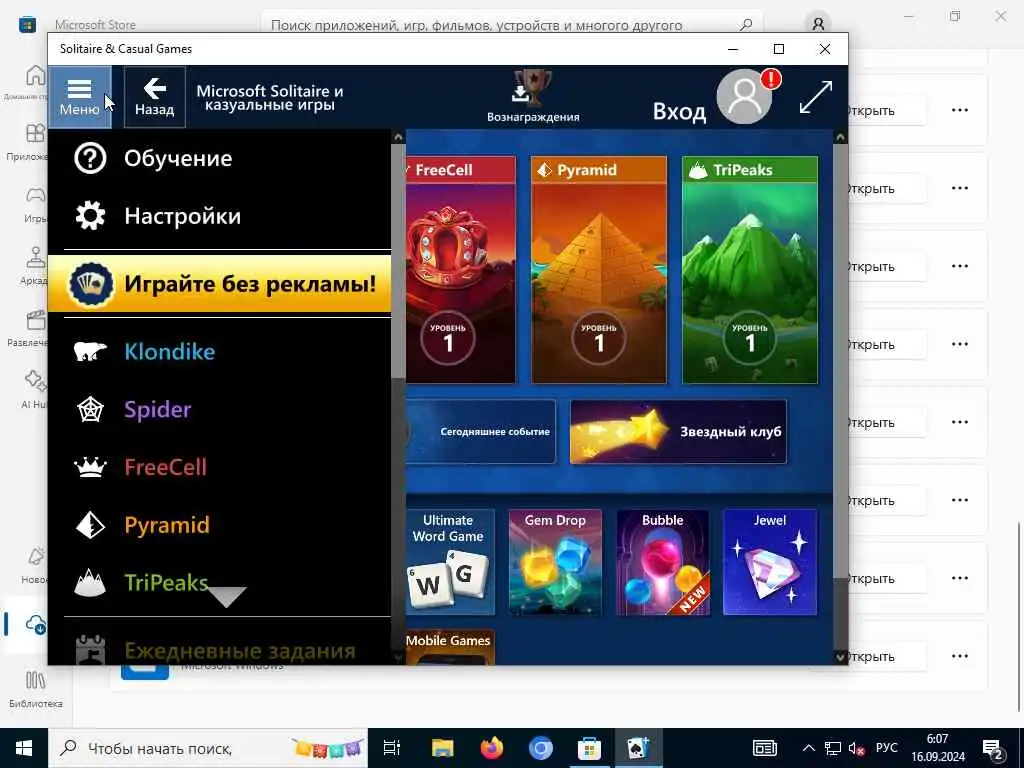Click the Ежедневные задания menu entry
Viewport: 1024px width, 768px height.
click(219, 650)
